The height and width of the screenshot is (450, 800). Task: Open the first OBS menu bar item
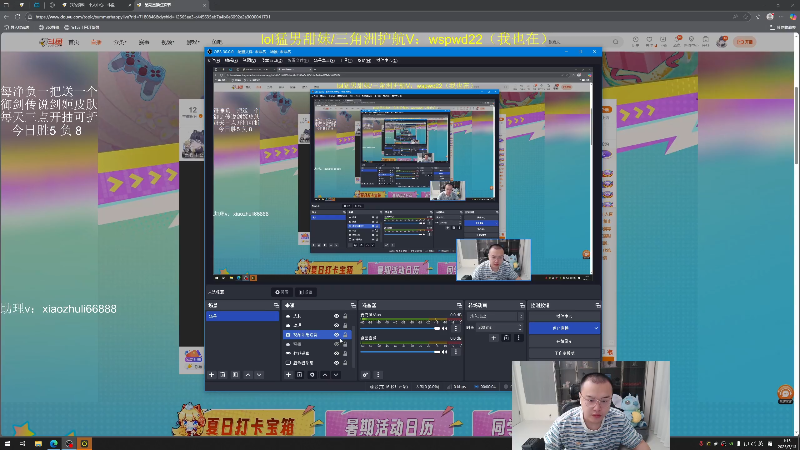[214, 60]
